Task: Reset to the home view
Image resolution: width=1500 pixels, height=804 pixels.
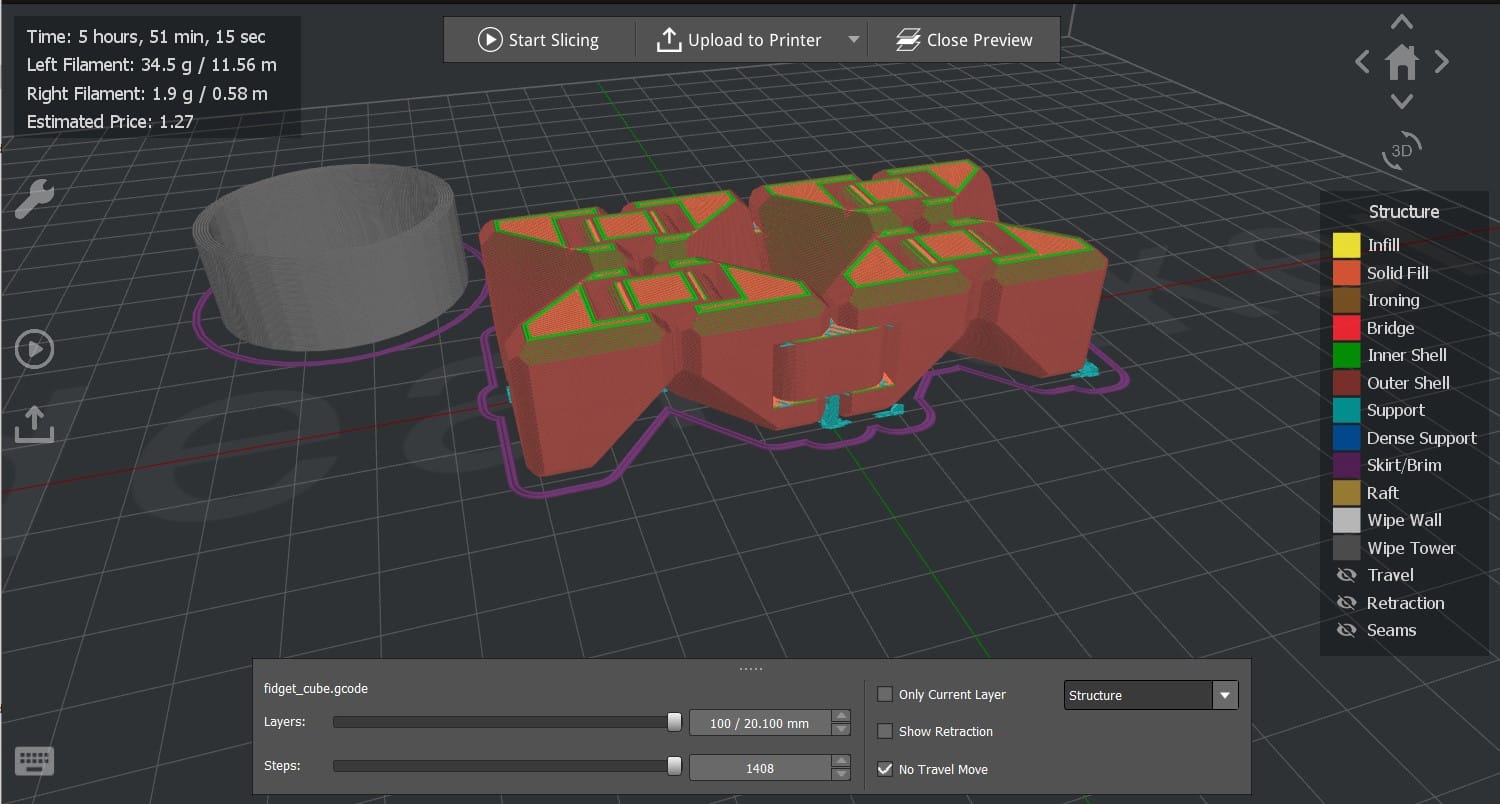Action: (1402, 62)
